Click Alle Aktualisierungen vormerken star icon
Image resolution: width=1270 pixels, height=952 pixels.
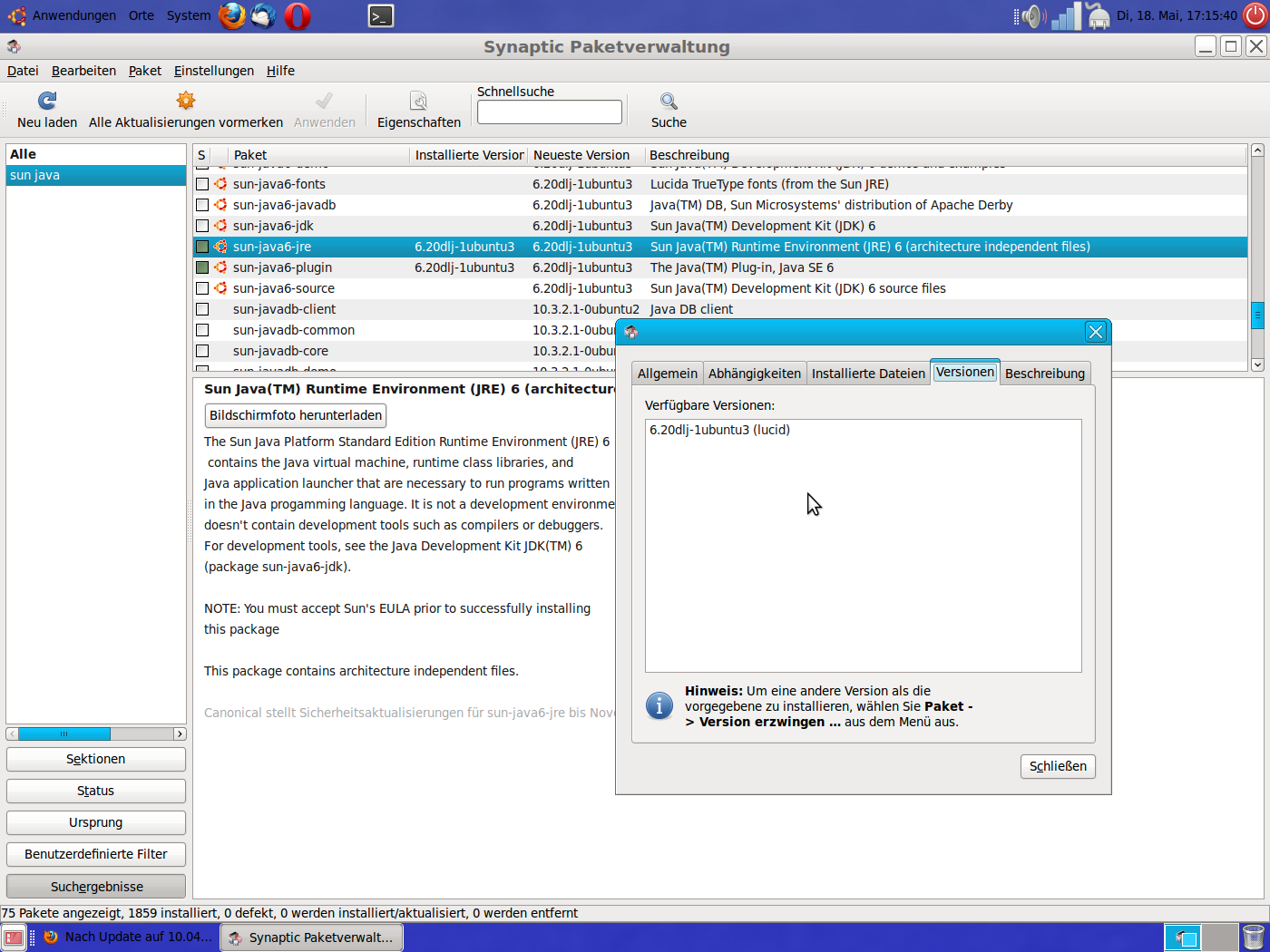click(x=186, y=101)
